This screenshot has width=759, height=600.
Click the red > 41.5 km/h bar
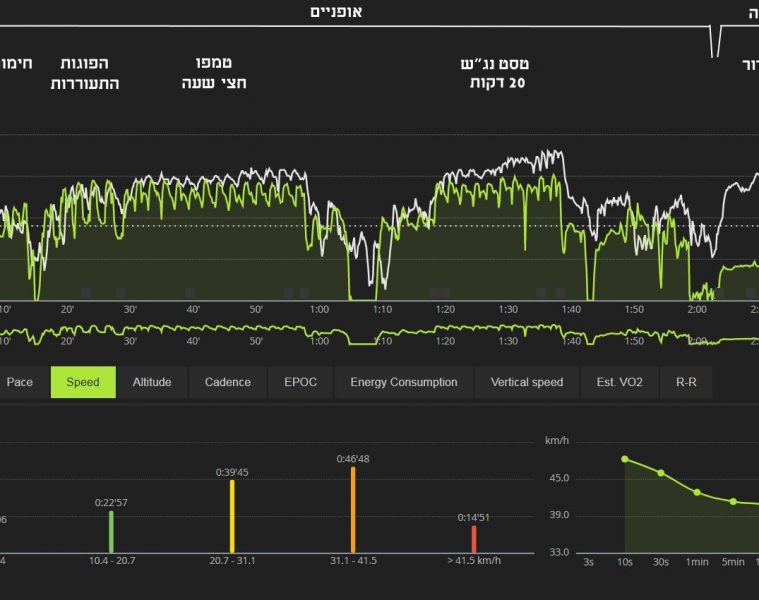[474, 539]
